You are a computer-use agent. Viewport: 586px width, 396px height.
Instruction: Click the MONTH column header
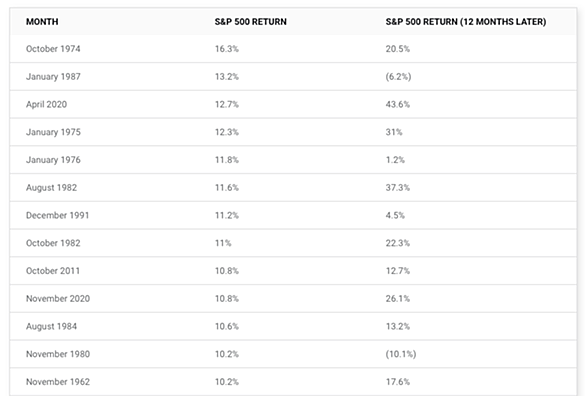pyautogui.click(x=42, y=22)
